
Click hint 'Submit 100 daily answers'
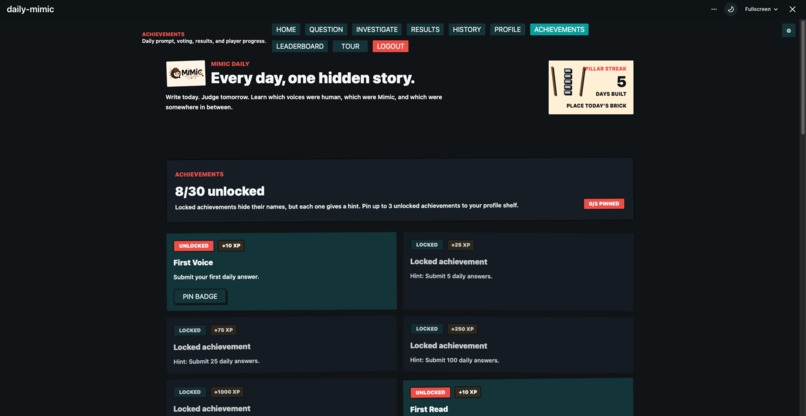[x=454, y=360]
